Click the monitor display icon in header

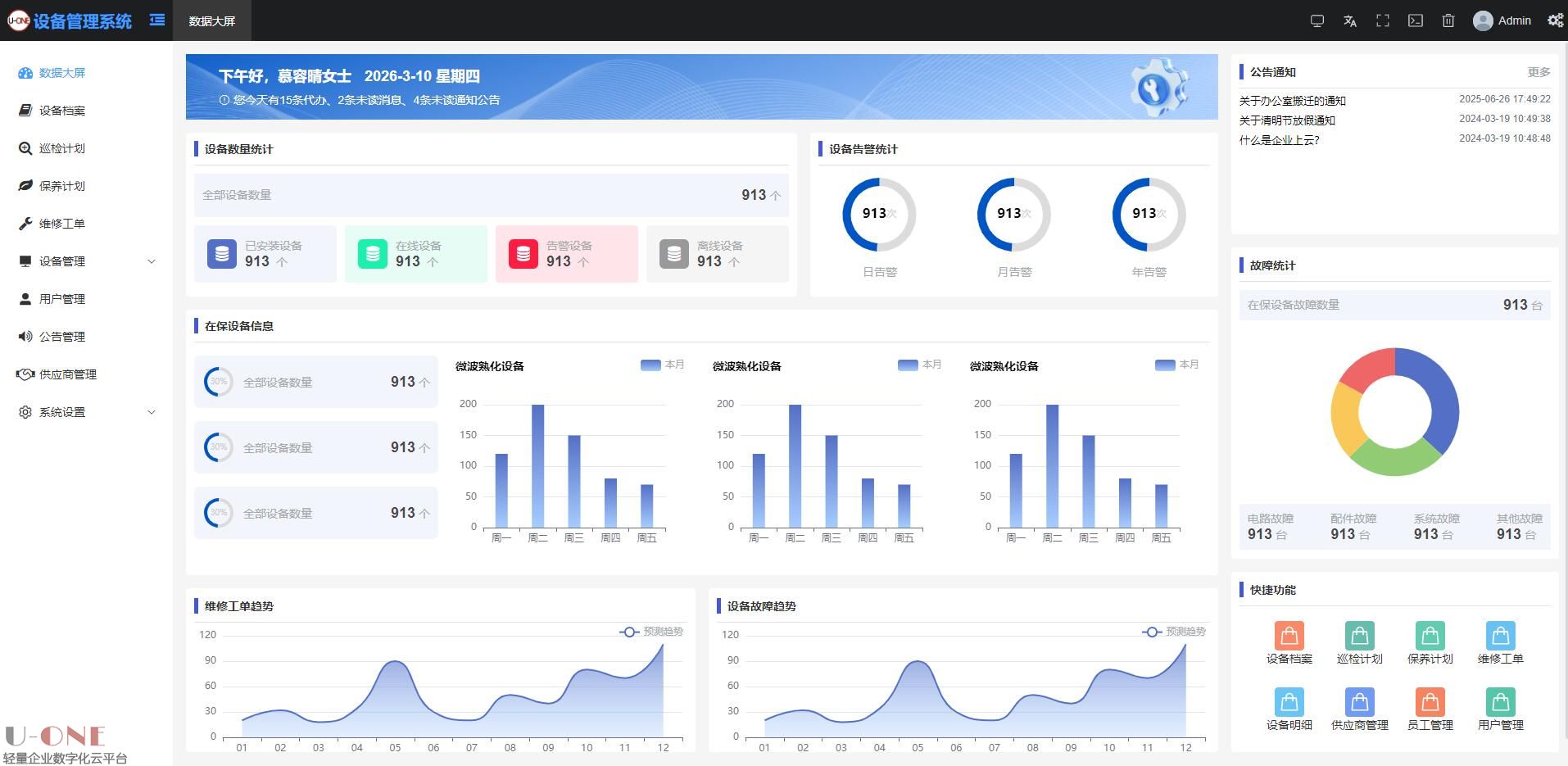click(x=1317, y=21)
